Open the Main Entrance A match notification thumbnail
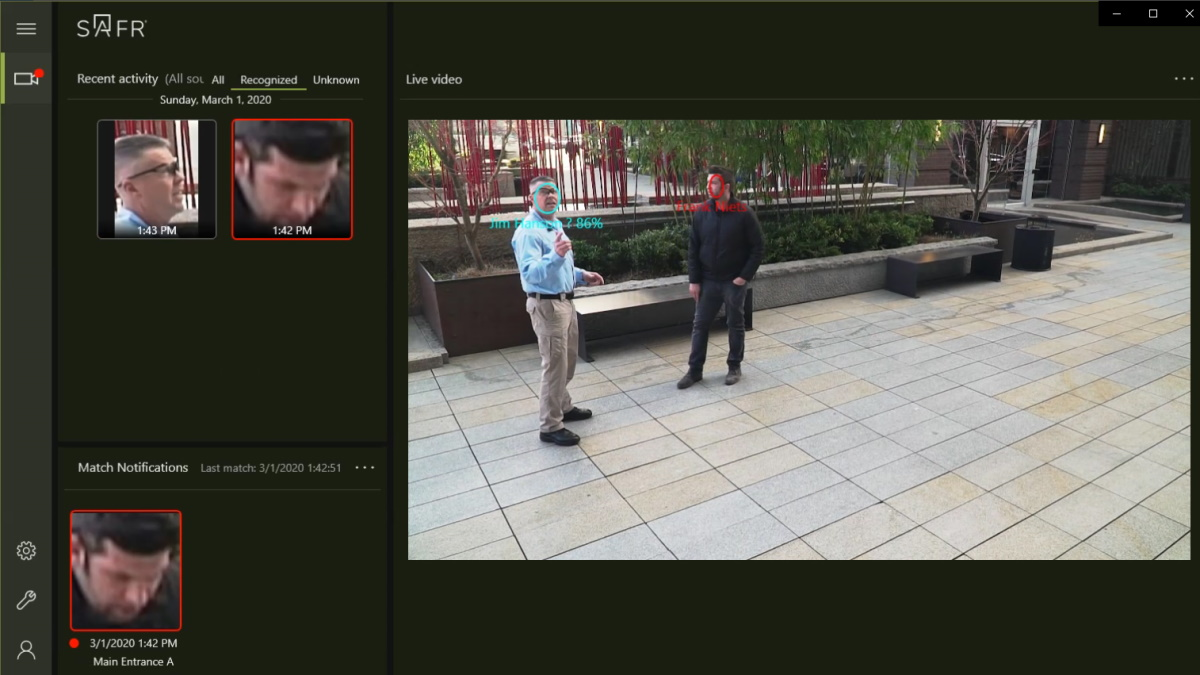 (x=125, y=570)
